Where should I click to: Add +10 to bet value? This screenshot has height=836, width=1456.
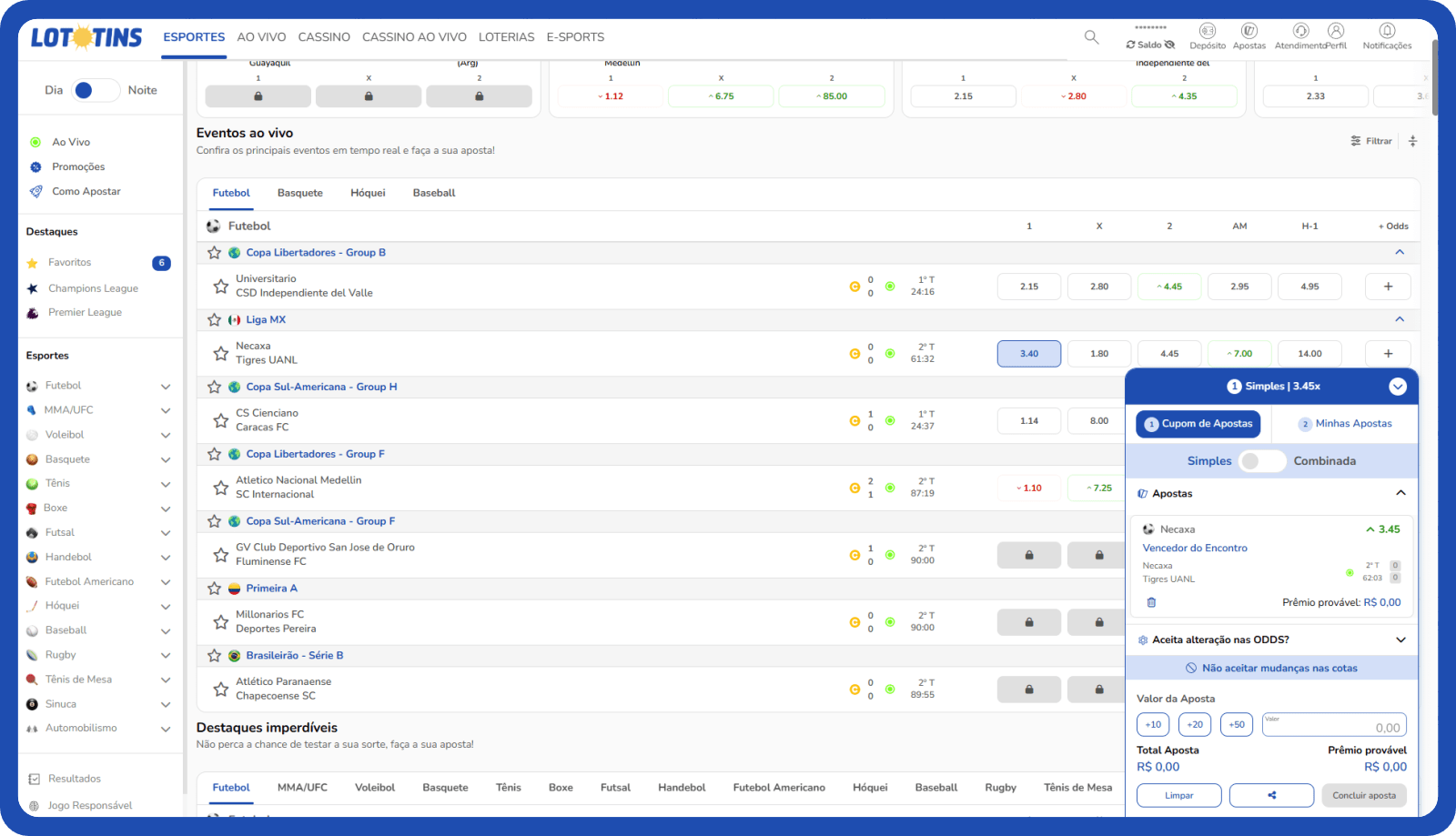pos(1153,725)
